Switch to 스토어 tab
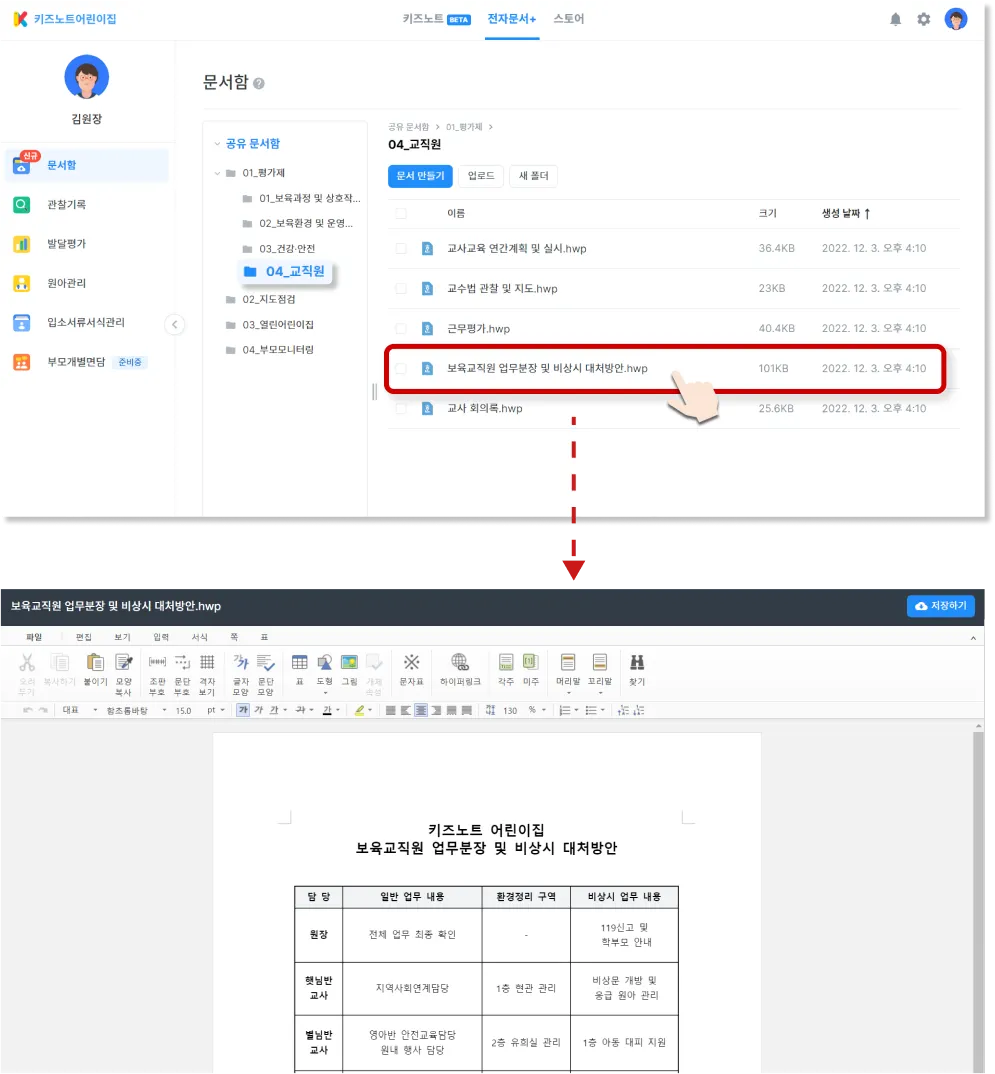 pyautogui.click(x=568, y=19)
